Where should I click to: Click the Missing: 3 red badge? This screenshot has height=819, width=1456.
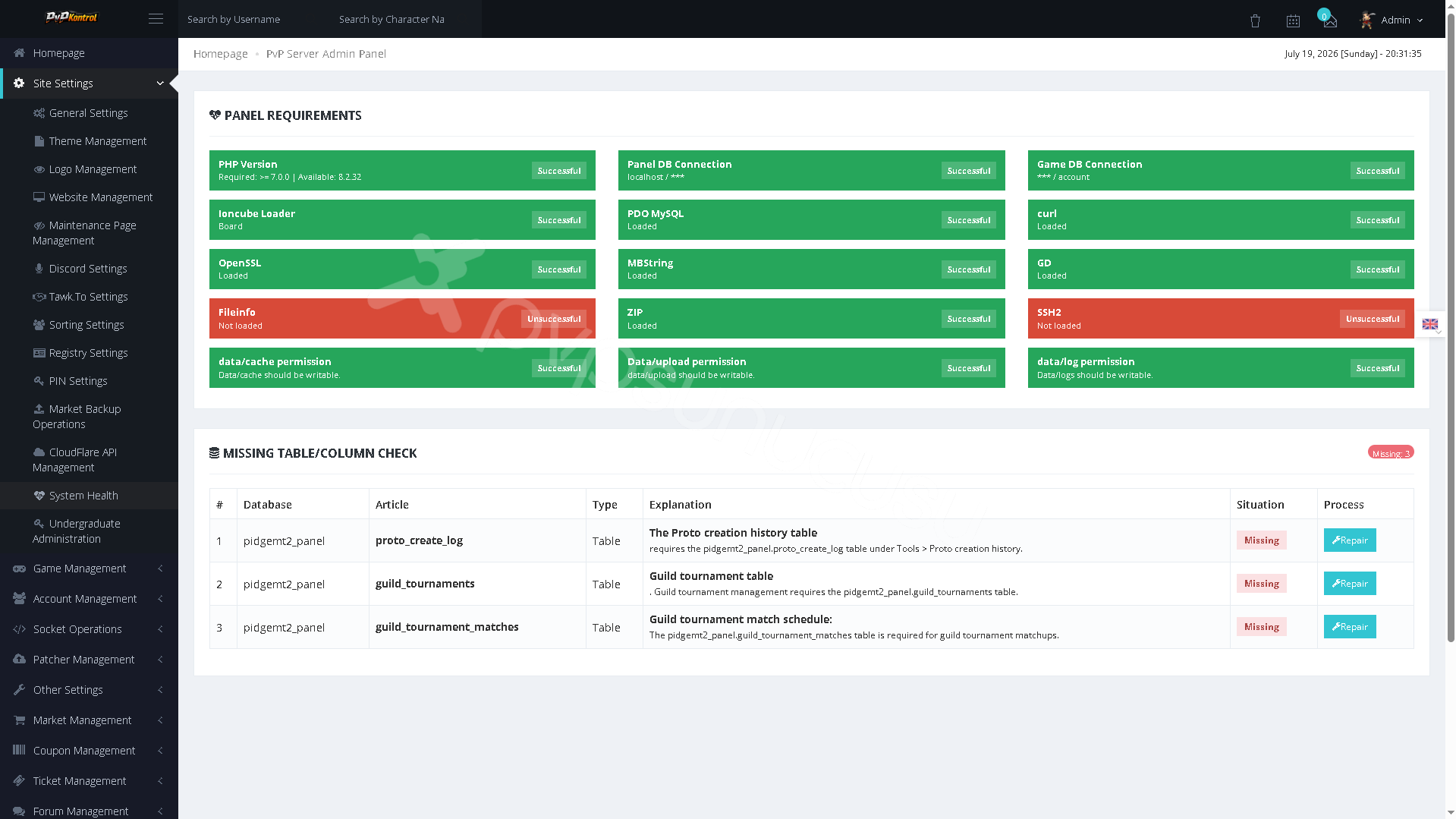click(1391, 452)
